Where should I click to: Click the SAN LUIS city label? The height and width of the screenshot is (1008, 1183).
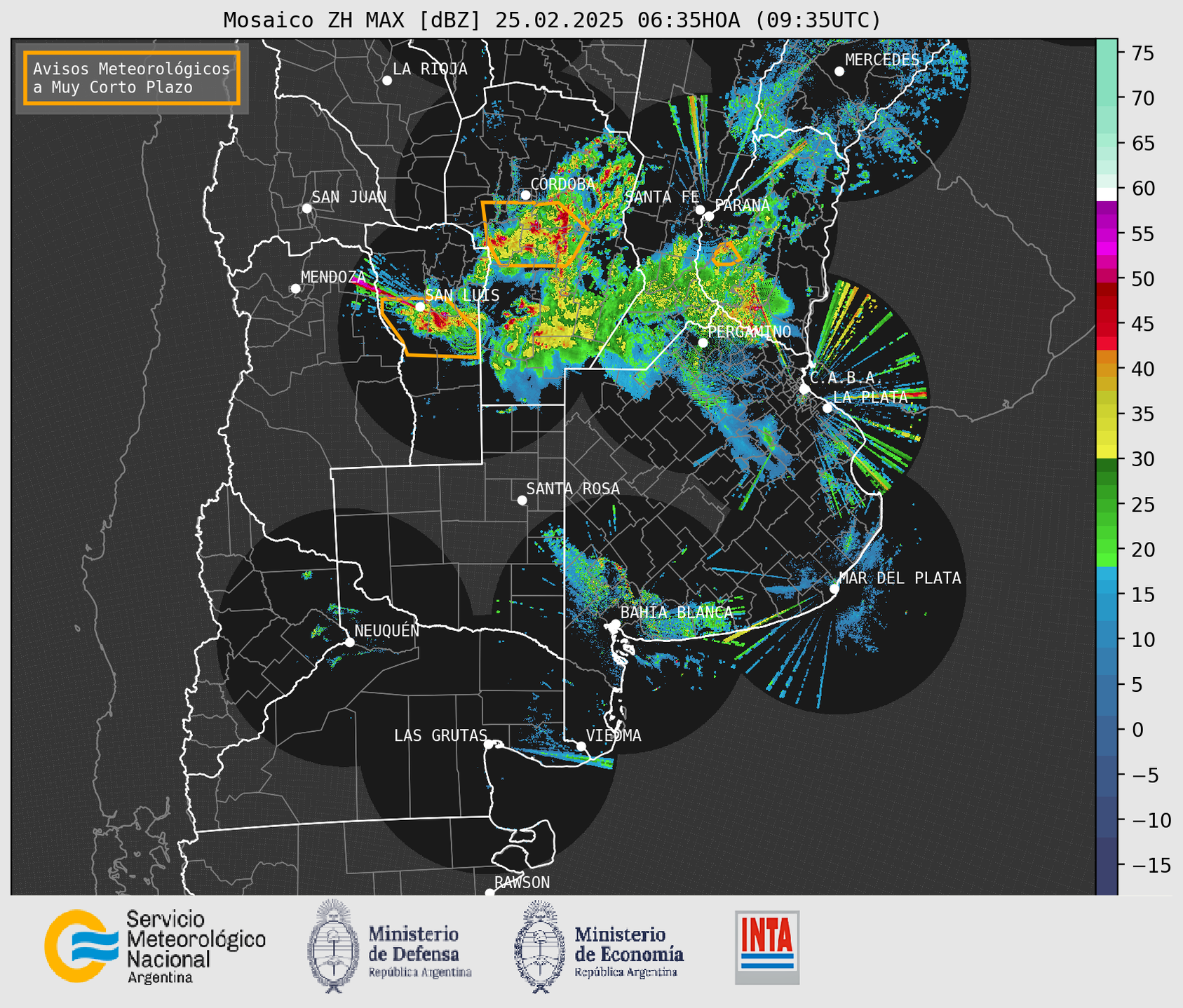[x=462, y=295]
